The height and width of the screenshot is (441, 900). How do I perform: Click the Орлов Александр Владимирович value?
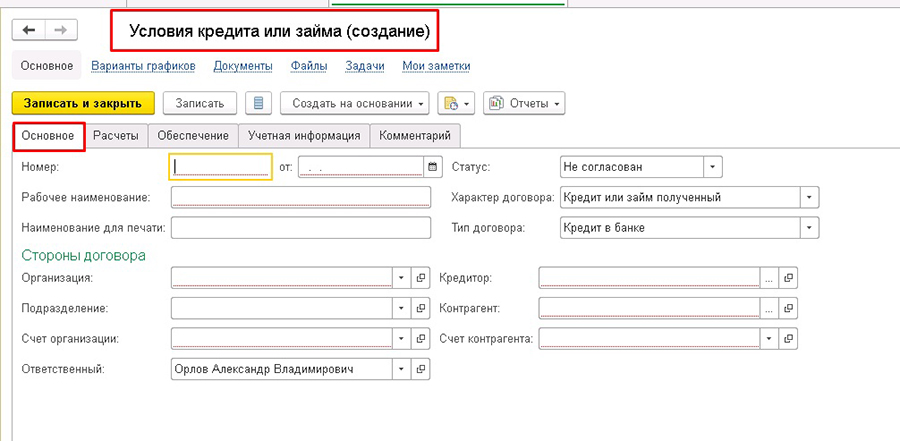[x=263, y=369]
